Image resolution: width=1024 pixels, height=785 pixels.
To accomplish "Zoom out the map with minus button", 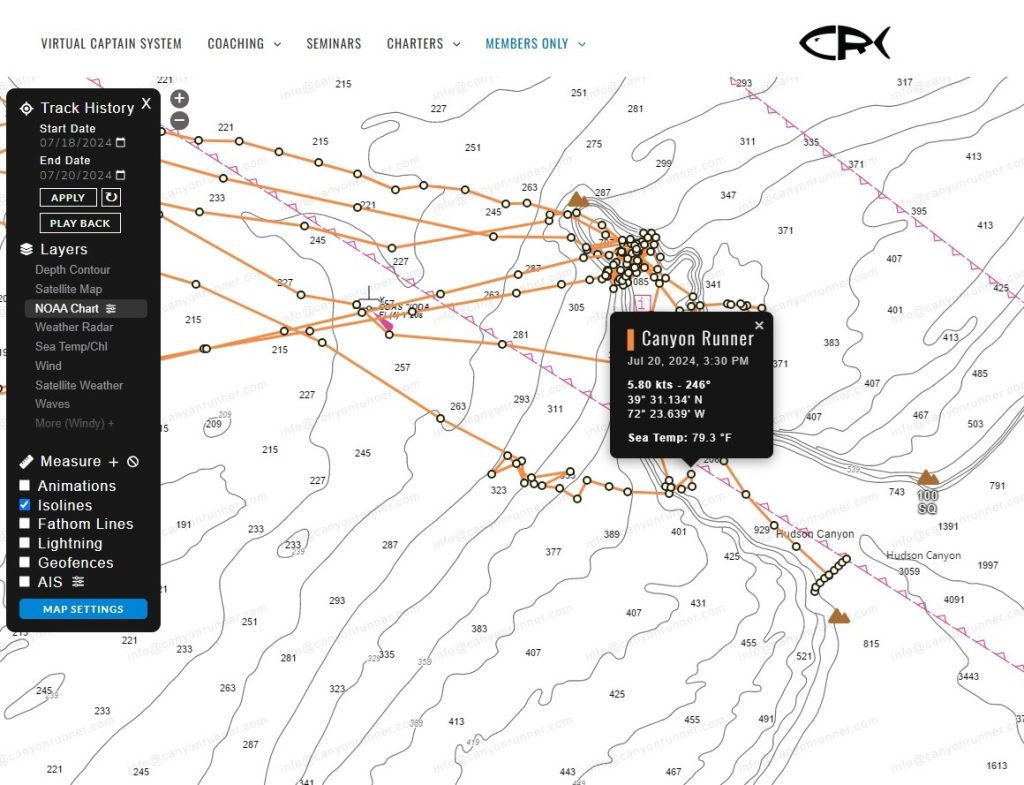I will 180,120.
